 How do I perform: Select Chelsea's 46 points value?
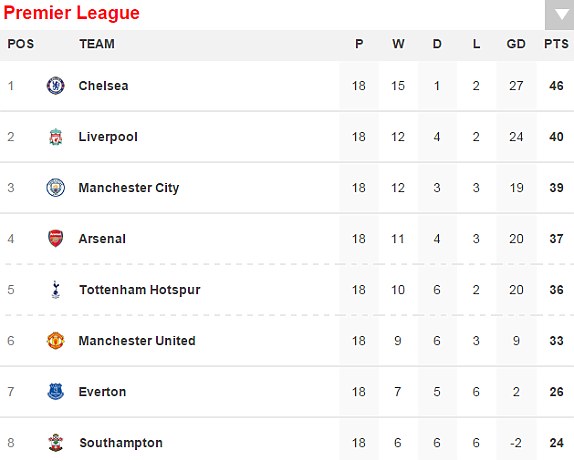(556, 86)
